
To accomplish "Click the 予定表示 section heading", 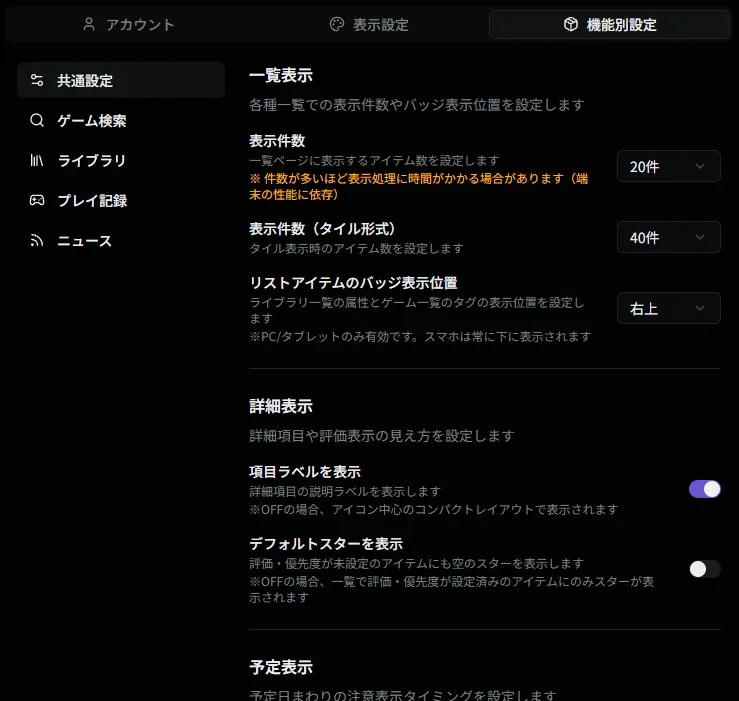I will point(281,668).
